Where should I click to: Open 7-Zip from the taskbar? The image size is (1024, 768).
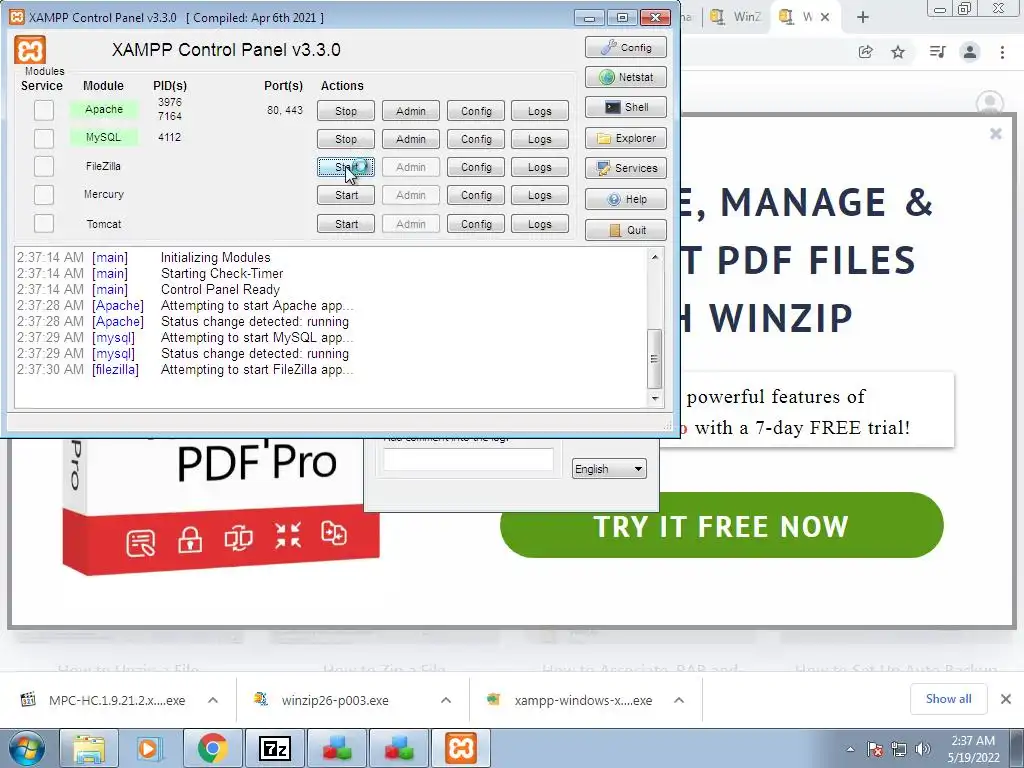coord(274,748)
